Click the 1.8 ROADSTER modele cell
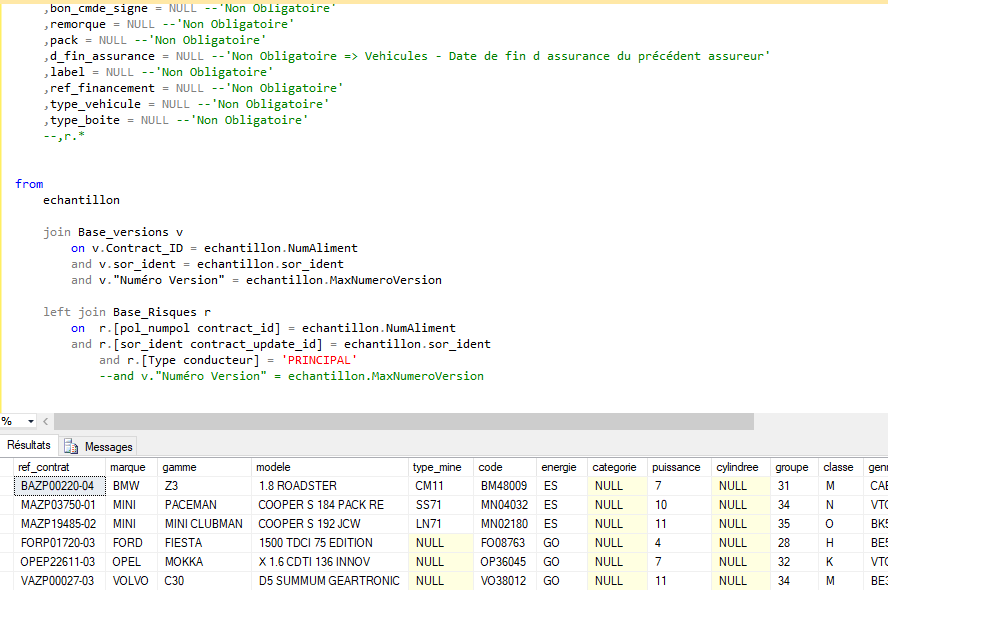 330,486
